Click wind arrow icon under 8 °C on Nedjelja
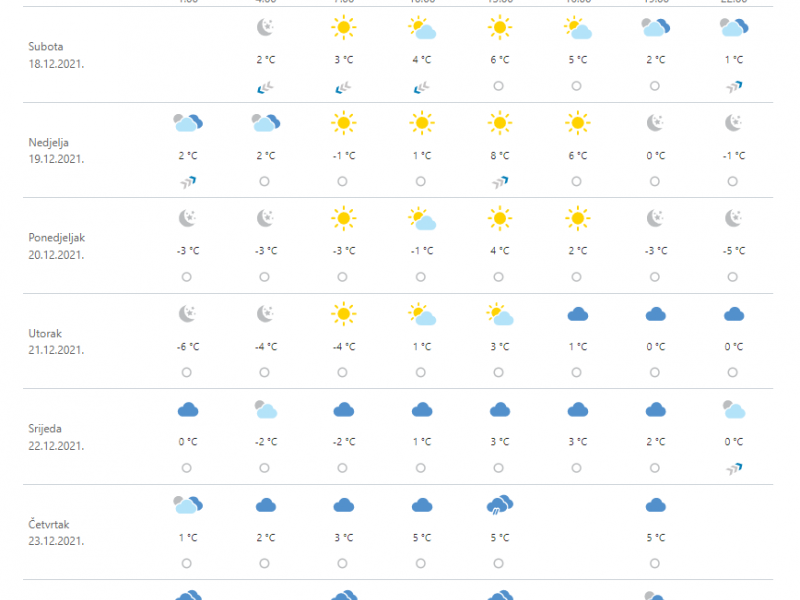 pos(499,182)
